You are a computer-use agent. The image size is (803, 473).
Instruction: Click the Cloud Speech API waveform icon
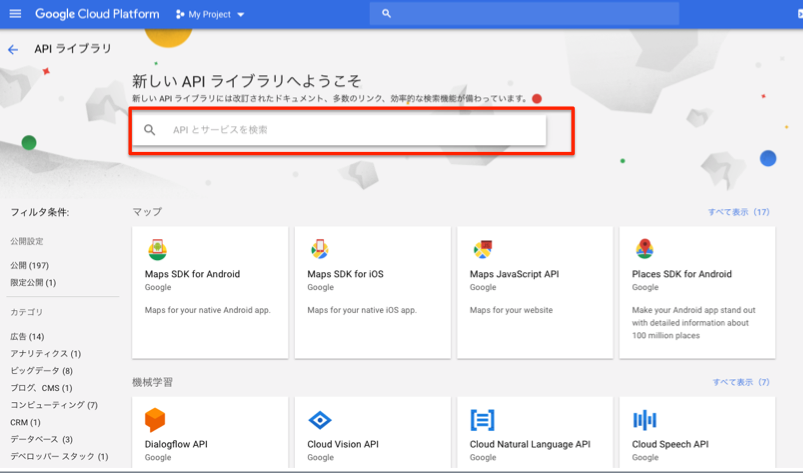645,420
